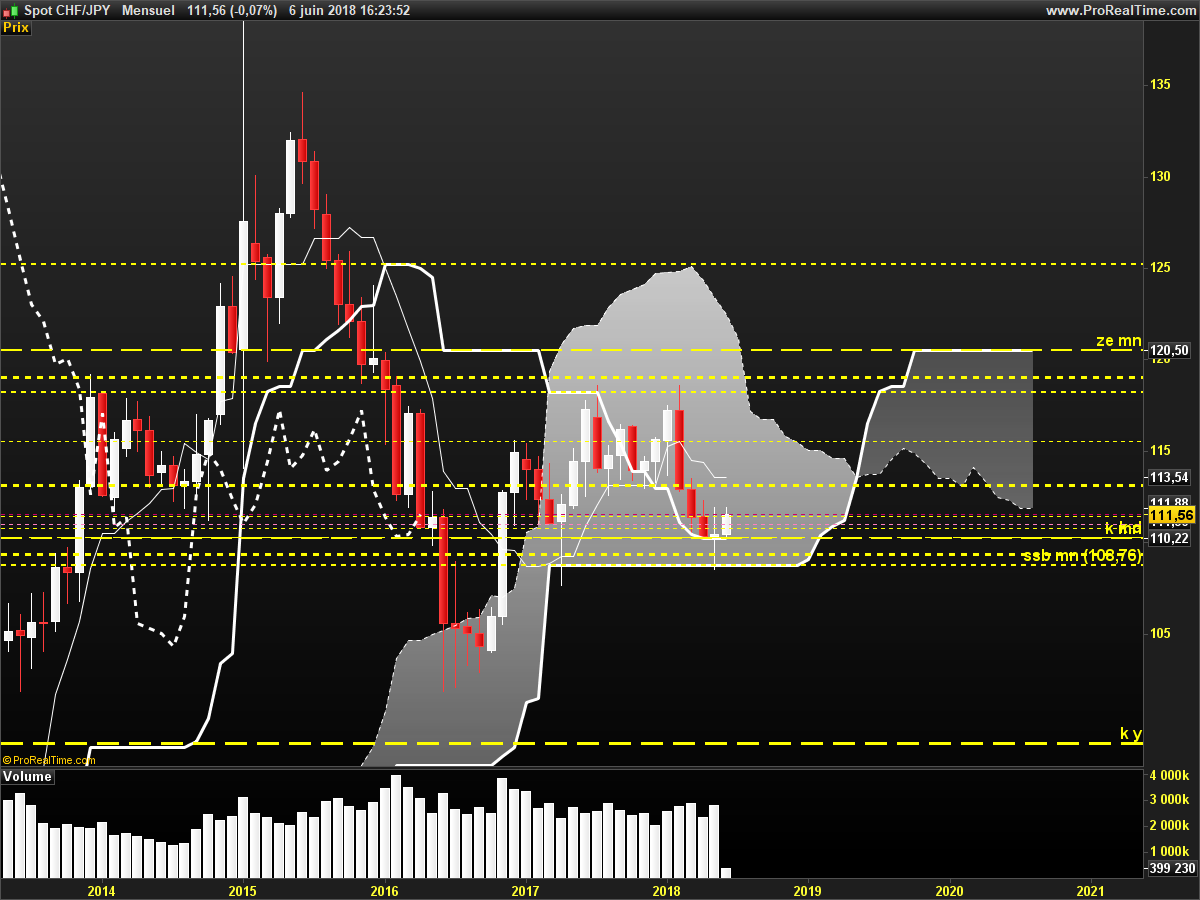The height and width of the screenshot is (900, 1200).
Task: Click the 2015 label on time axis
Action: (242, 890)
